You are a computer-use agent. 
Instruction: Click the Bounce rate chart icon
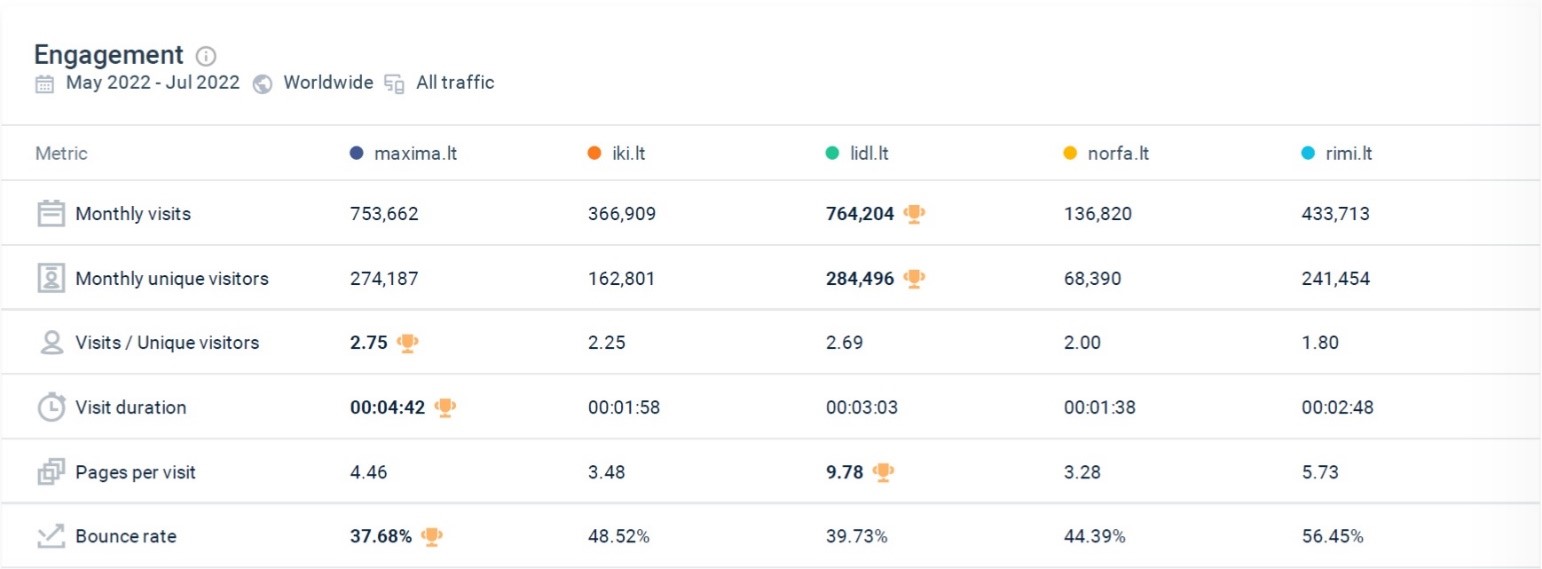(x=51, y=536)
